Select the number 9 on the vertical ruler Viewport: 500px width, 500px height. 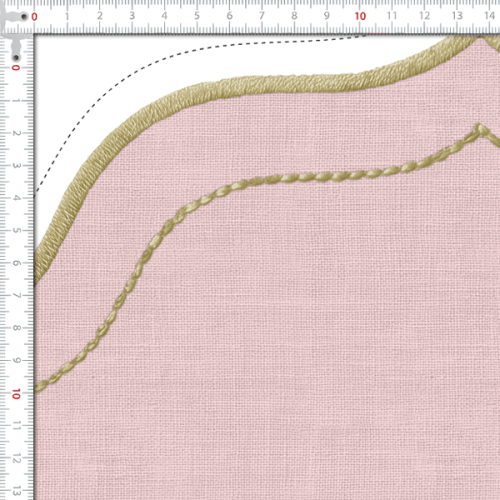click(16, 360)
